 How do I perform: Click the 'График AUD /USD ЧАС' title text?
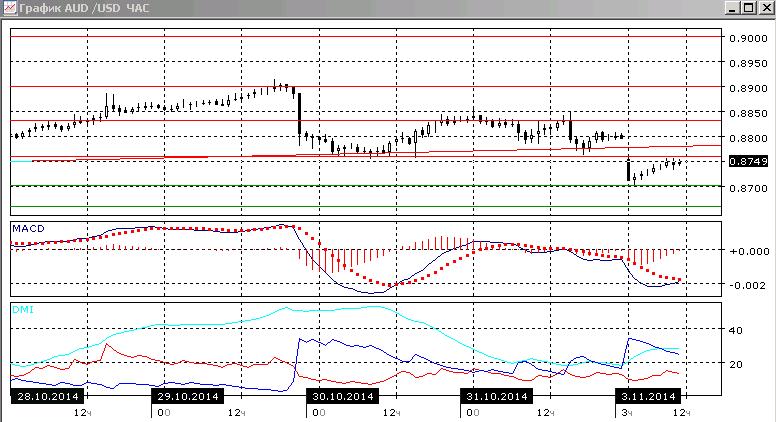click(x=84, y=8)
